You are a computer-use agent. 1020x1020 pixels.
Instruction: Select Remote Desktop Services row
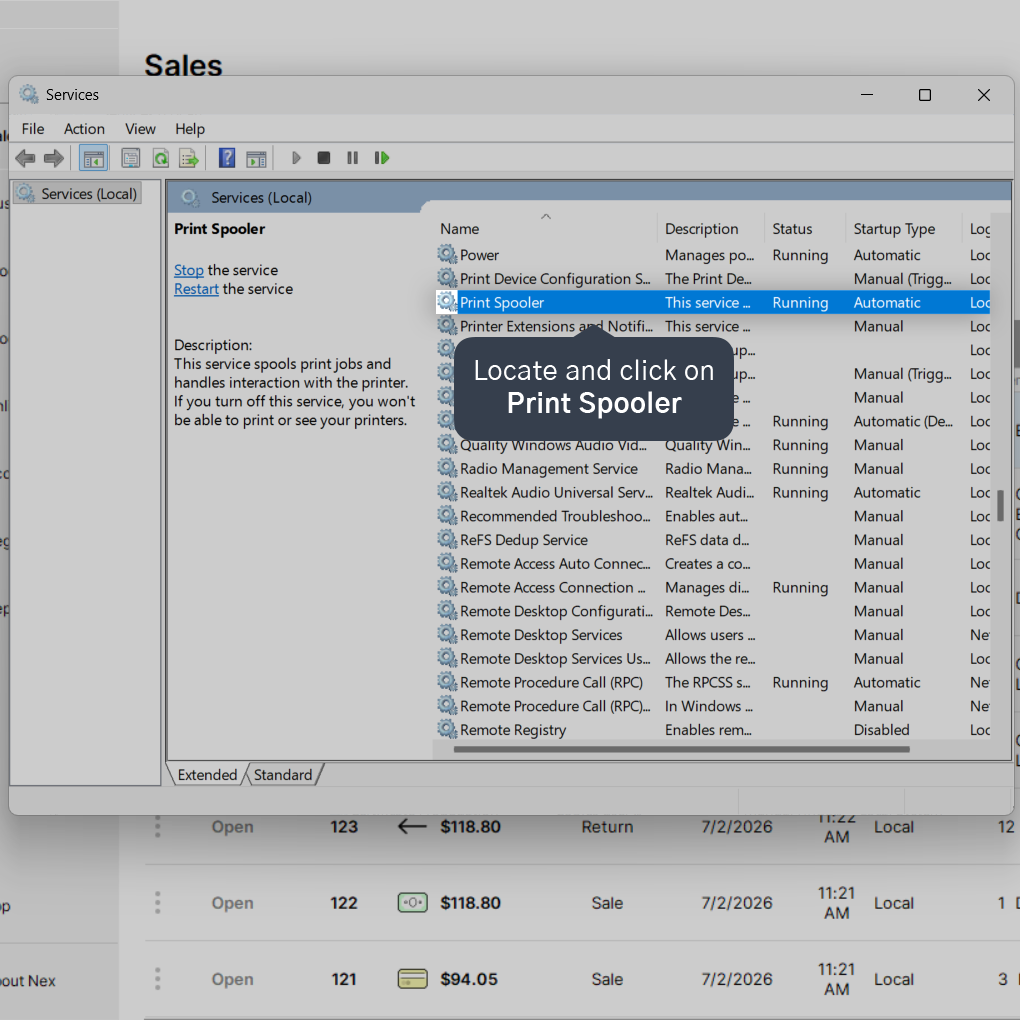pos(713,635)
